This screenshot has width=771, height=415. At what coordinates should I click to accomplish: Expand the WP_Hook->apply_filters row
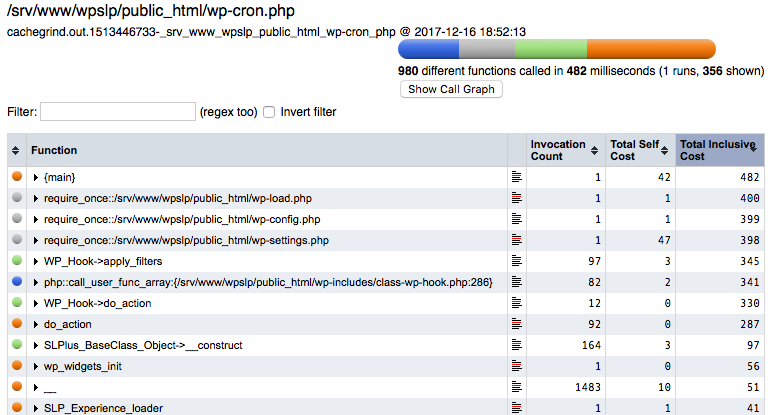click(x=35, y=262)
